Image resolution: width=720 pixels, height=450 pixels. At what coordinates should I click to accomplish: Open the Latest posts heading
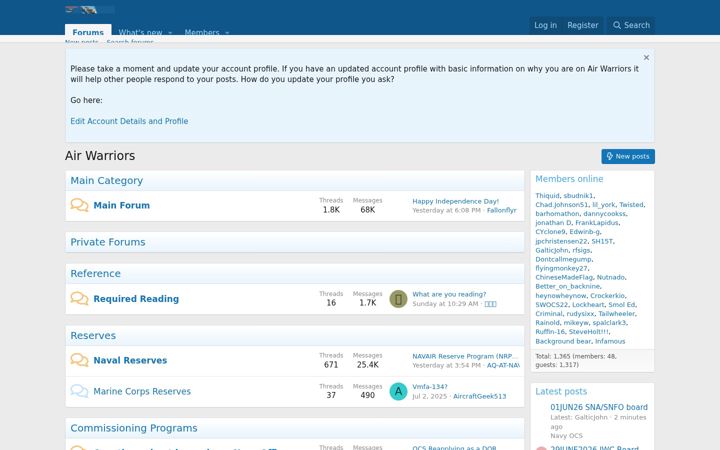[x=561, y=392]
